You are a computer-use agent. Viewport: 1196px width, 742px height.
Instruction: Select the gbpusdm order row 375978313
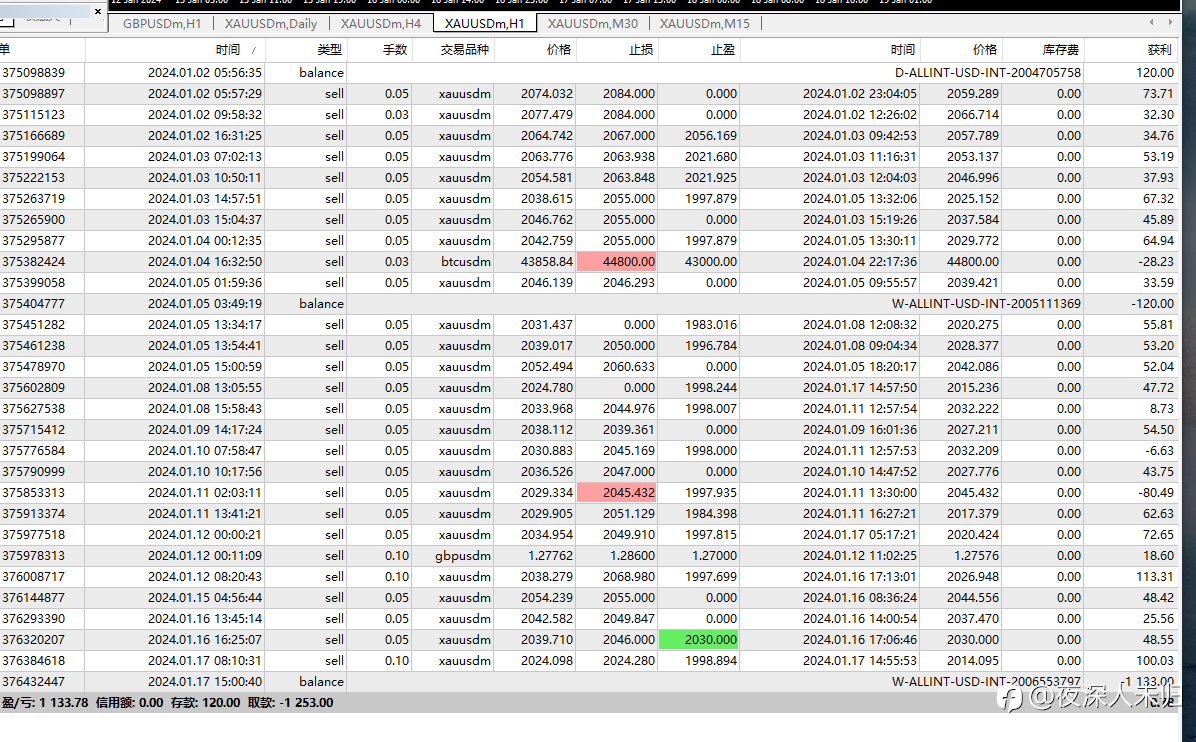pos(588,556)
